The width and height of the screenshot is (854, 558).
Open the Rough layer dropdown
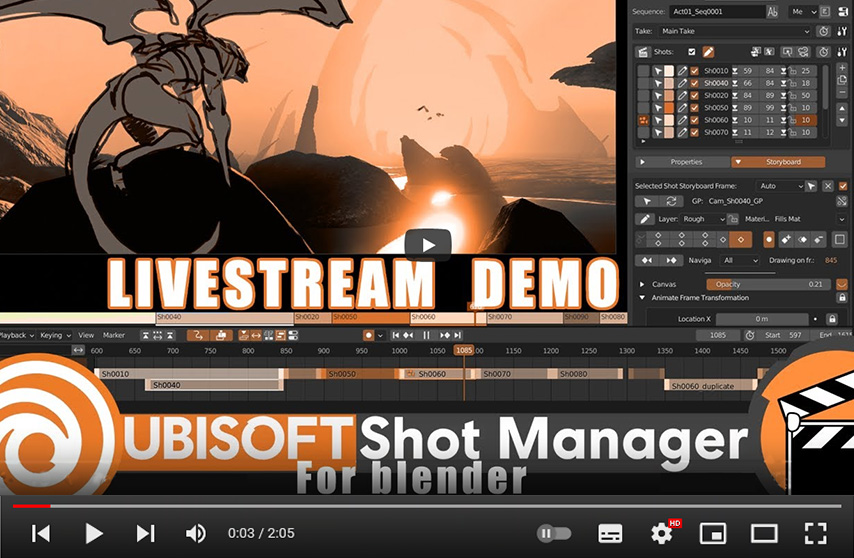click(x=703, y=219)
